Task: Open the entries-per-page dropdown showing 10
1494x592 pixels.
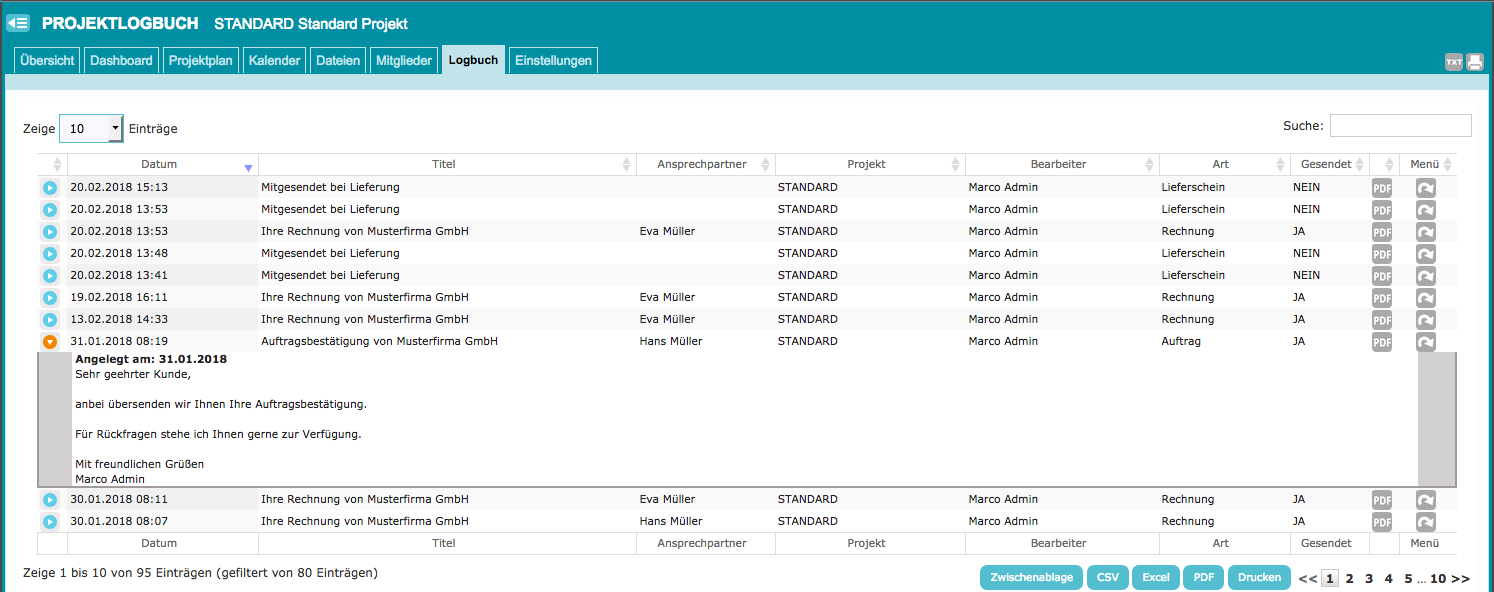Action: click(x=91, y=129)
